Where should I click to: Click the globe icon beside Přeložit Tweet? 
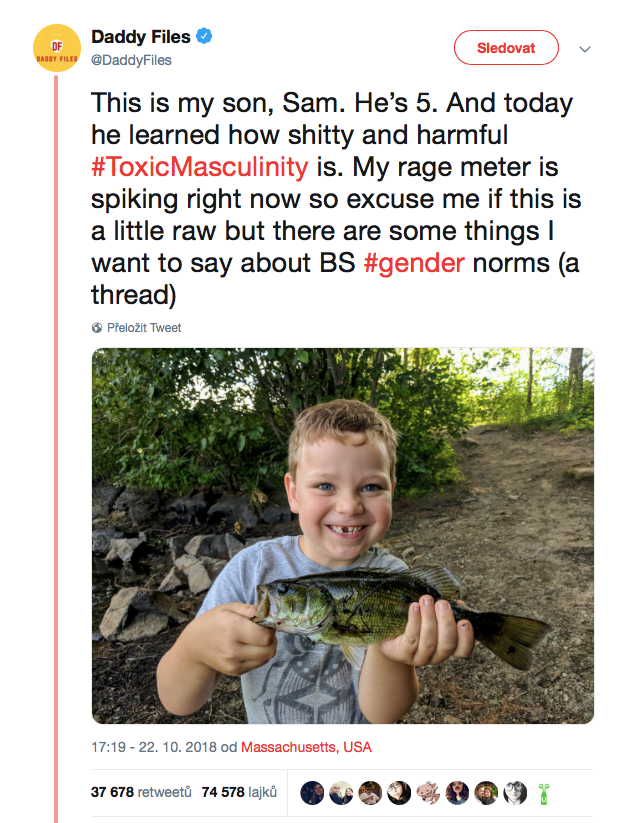pos(97,328)
